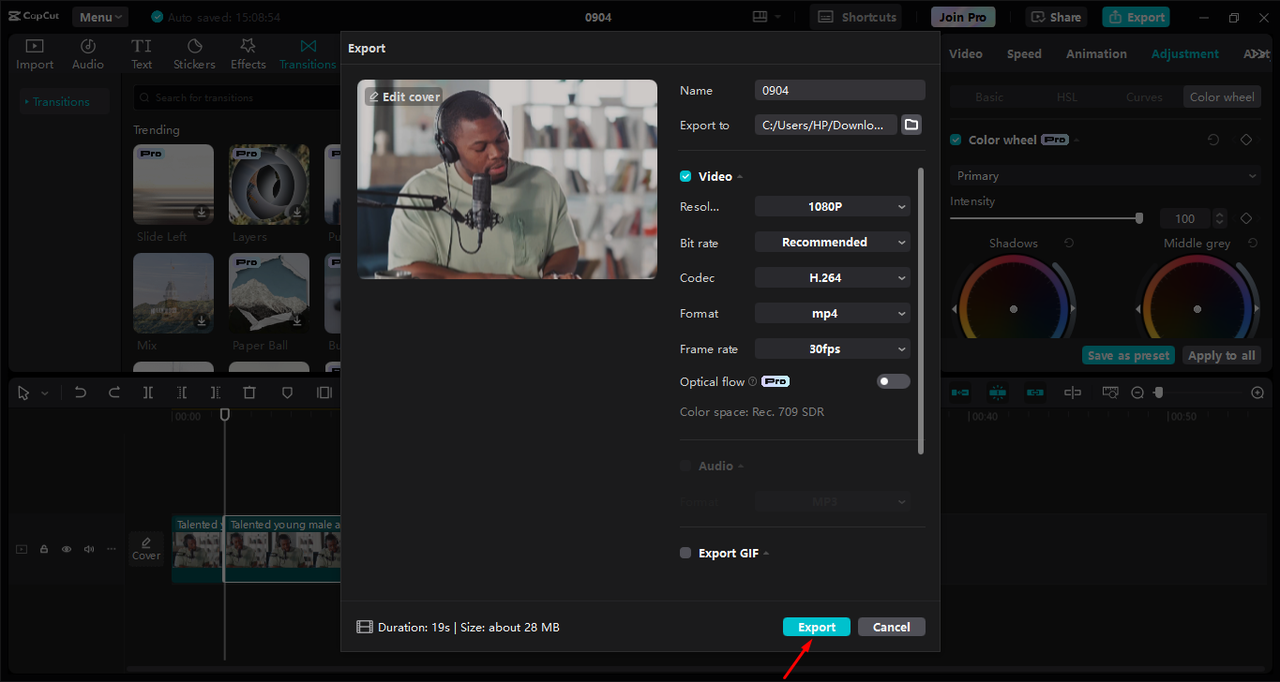Click the redo arrow in timeline toolbar

114,393
